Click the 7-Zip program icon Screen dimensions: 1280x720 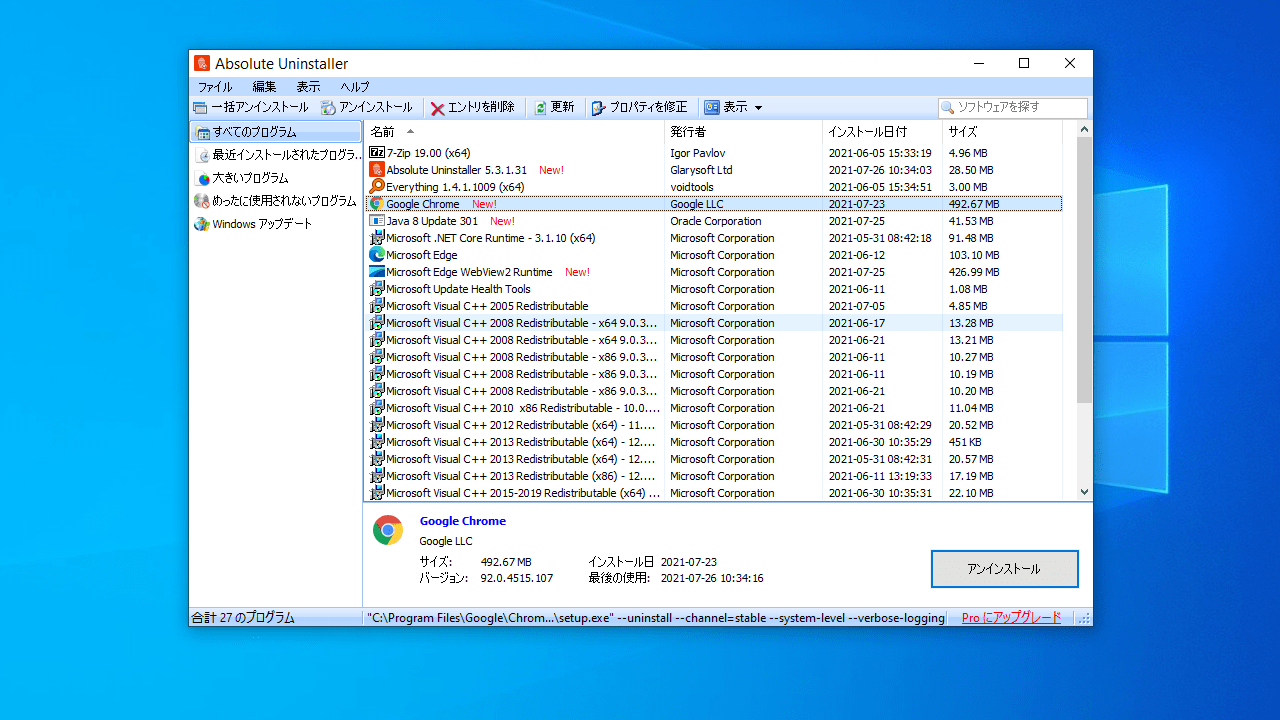pos(377,153)
